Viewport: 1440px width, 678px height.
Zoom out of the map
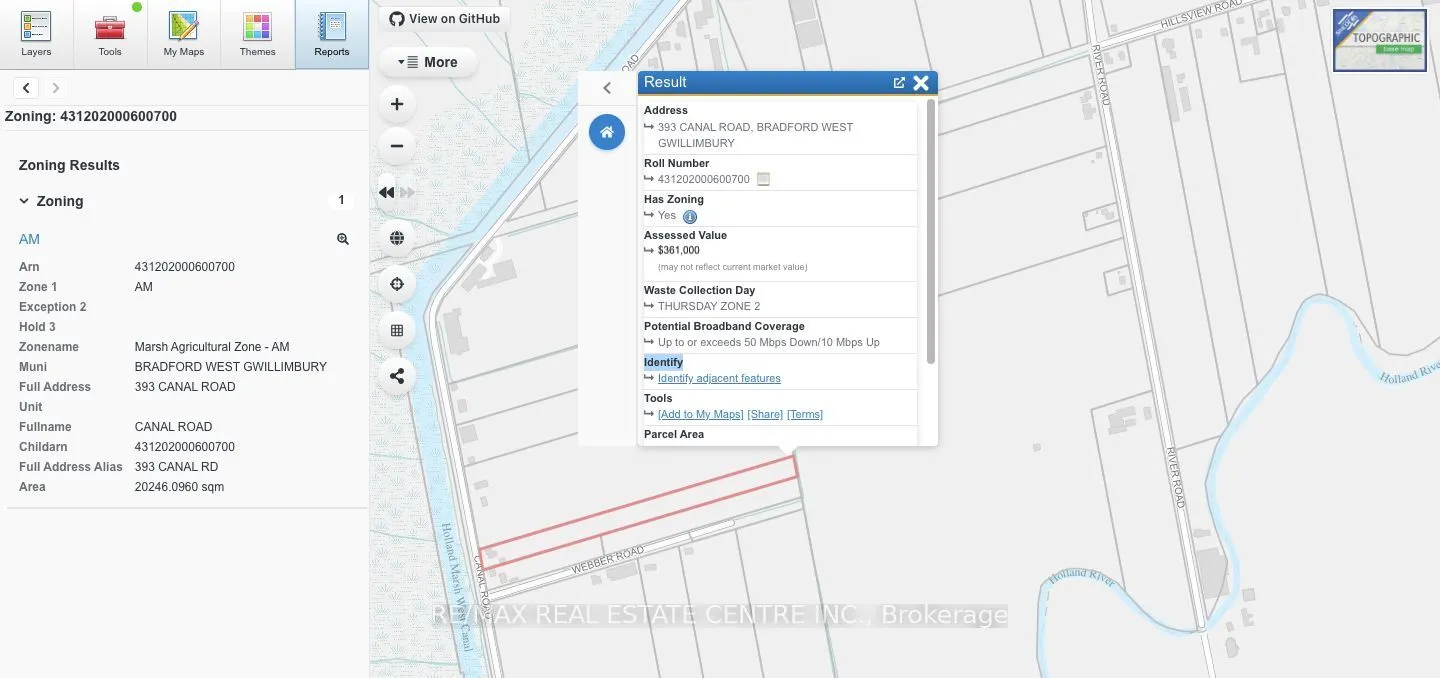pyautogui.click(x=397, y=146)
